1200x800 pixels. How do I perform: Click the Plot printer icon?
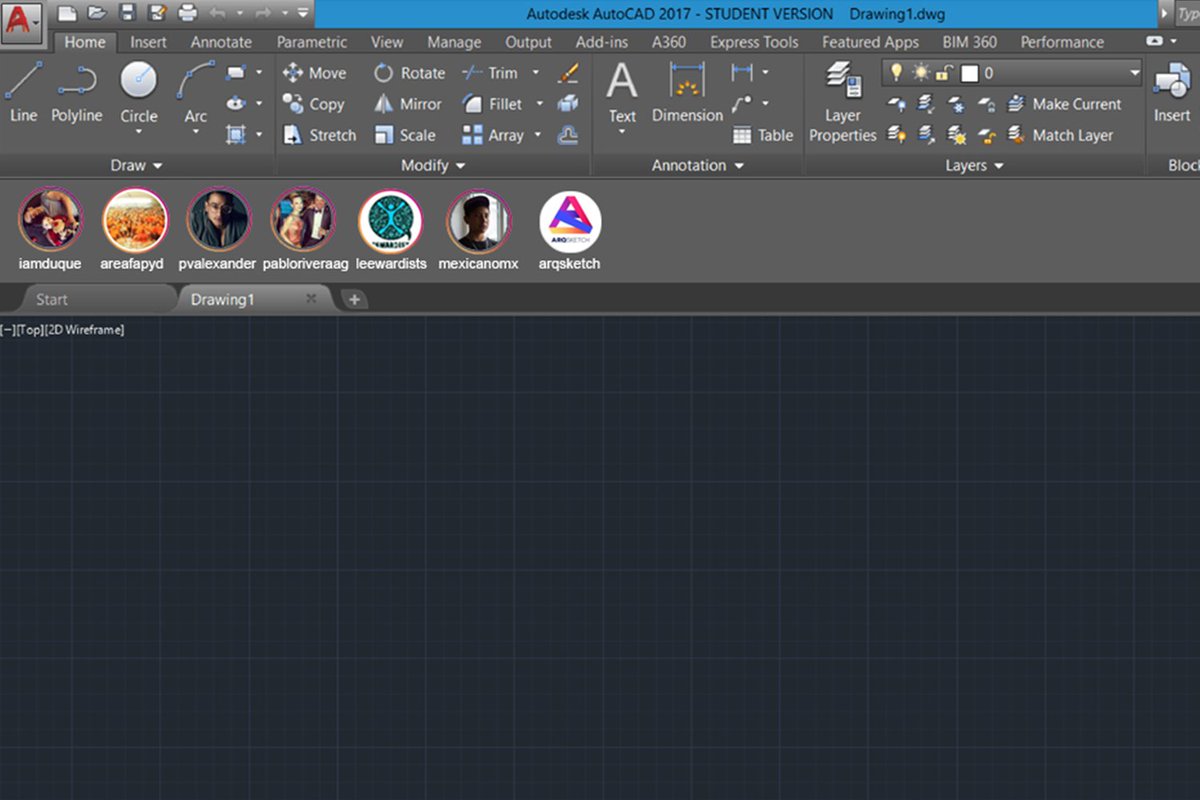pyautogui.click(x=187, y=13)
